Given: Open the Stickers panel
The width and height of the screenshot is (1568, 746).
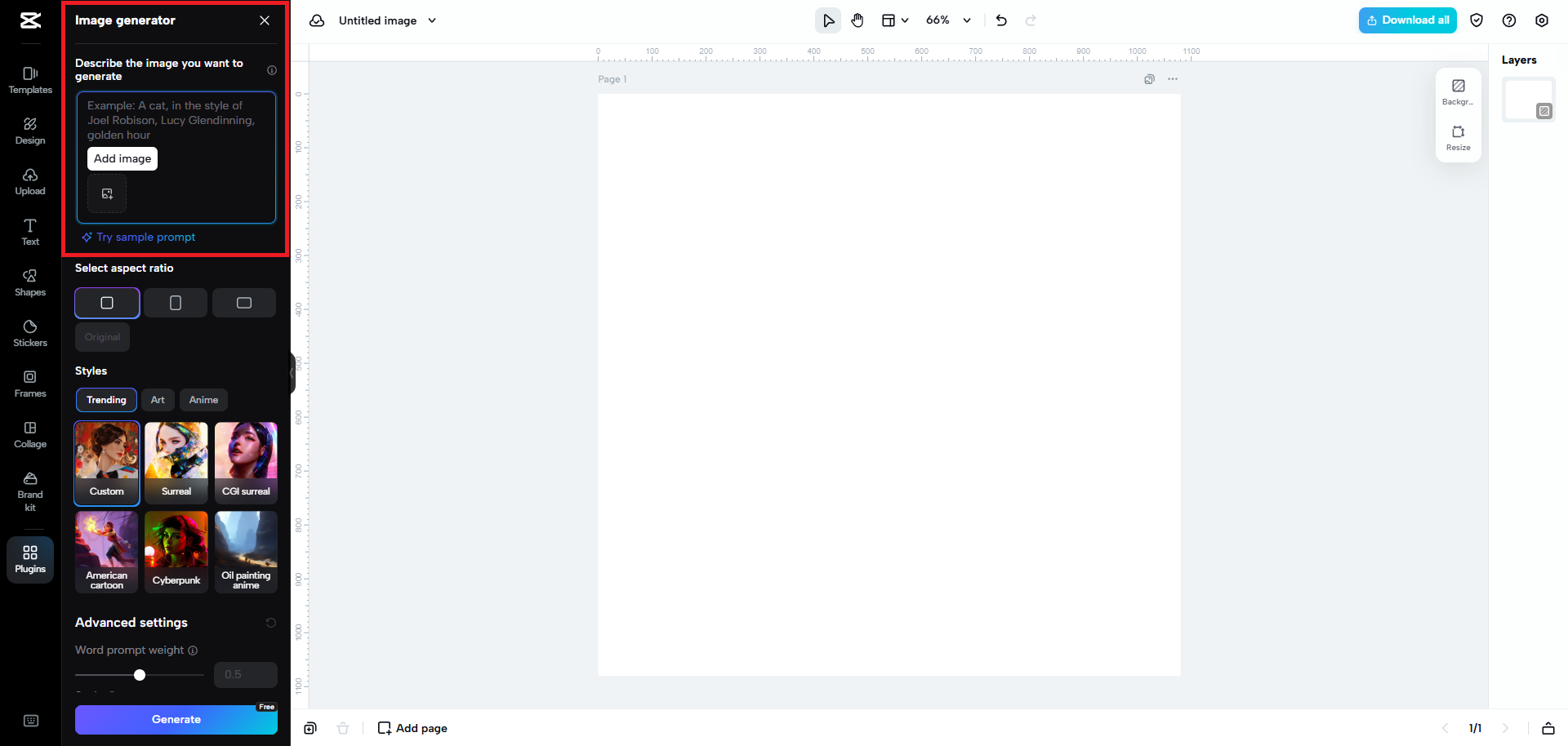Looking at the screenshot, I should point(30,333).
